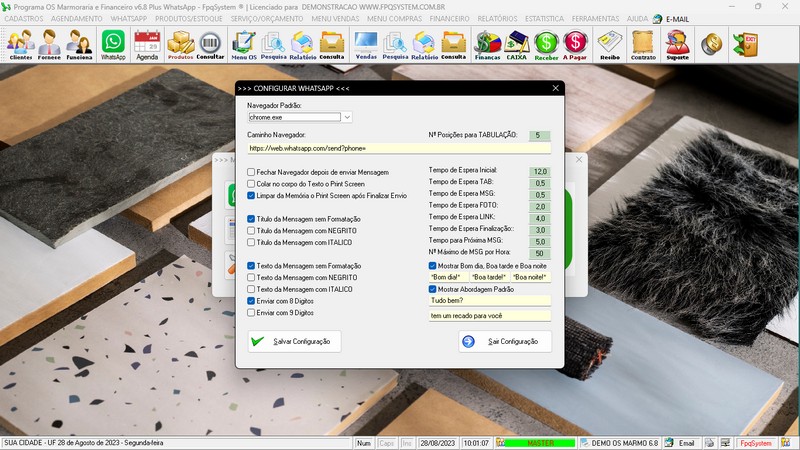Click the 28/08/2023 date in status bar

[x=438, y=443]
